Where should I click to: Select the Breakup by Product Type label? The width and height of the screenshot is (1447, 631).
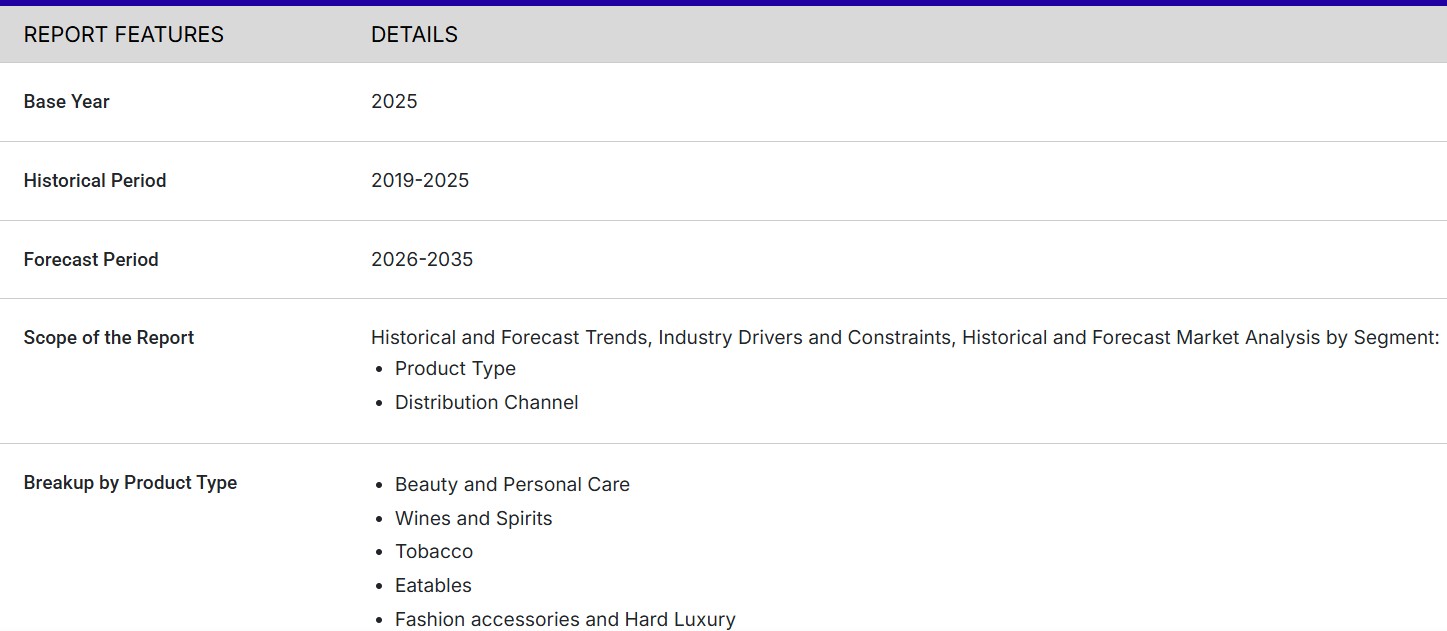[x=130, y=483]
